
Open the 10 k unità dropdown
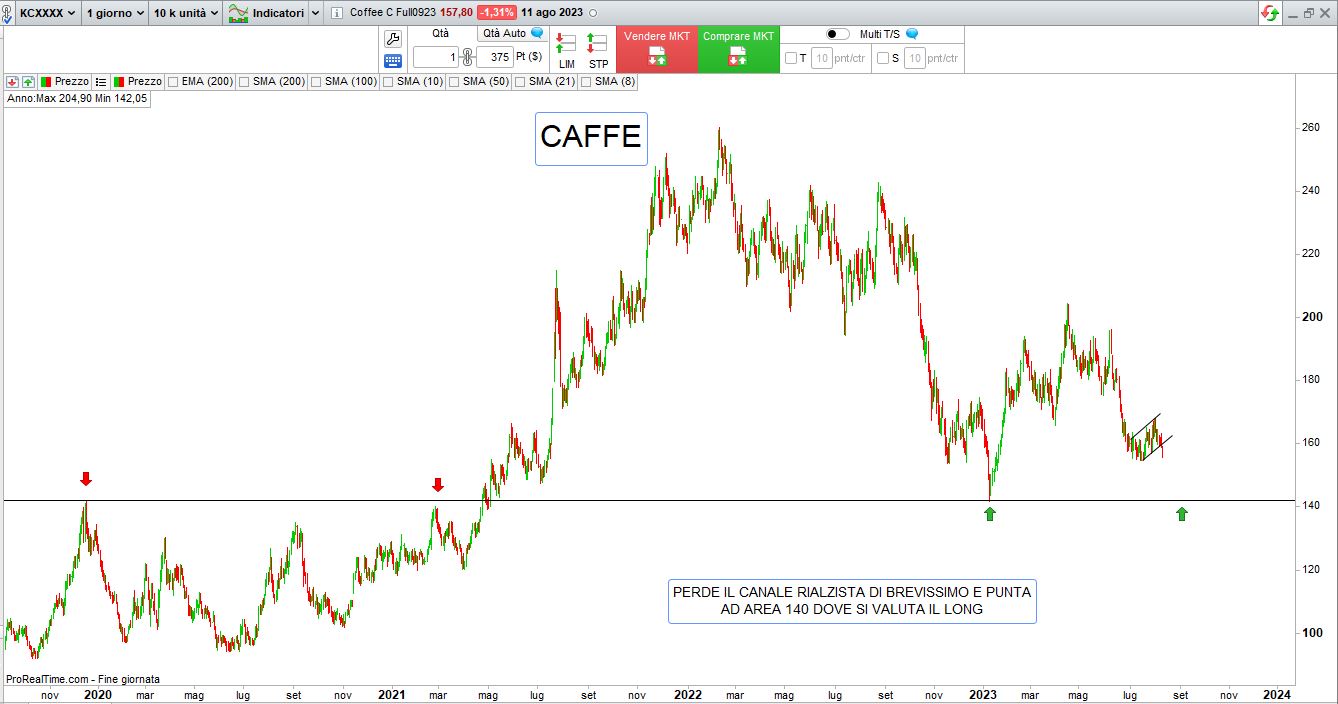(186, 13)
